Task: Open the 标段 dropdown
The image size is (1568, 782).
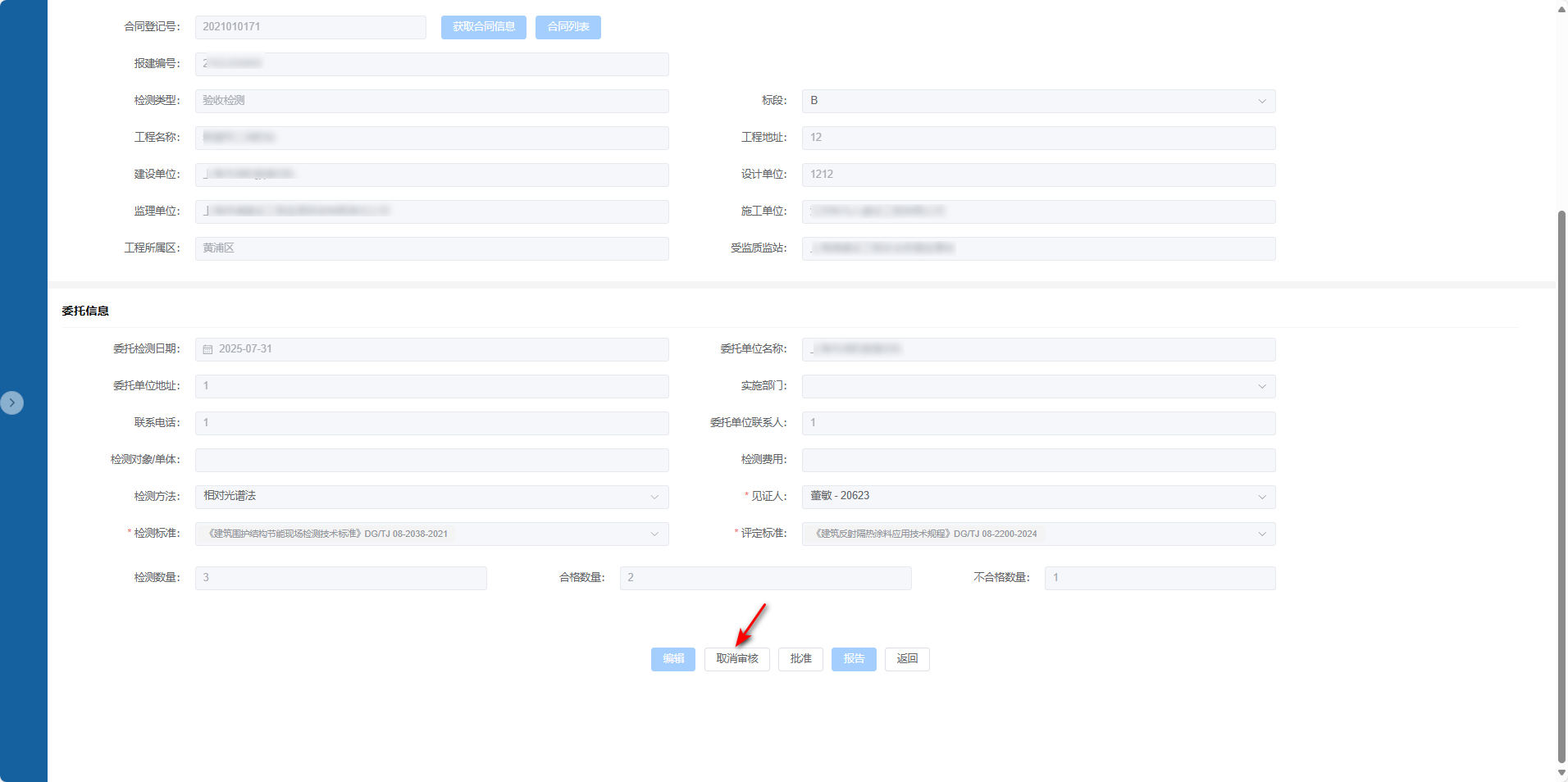Action: point(1261,101)
